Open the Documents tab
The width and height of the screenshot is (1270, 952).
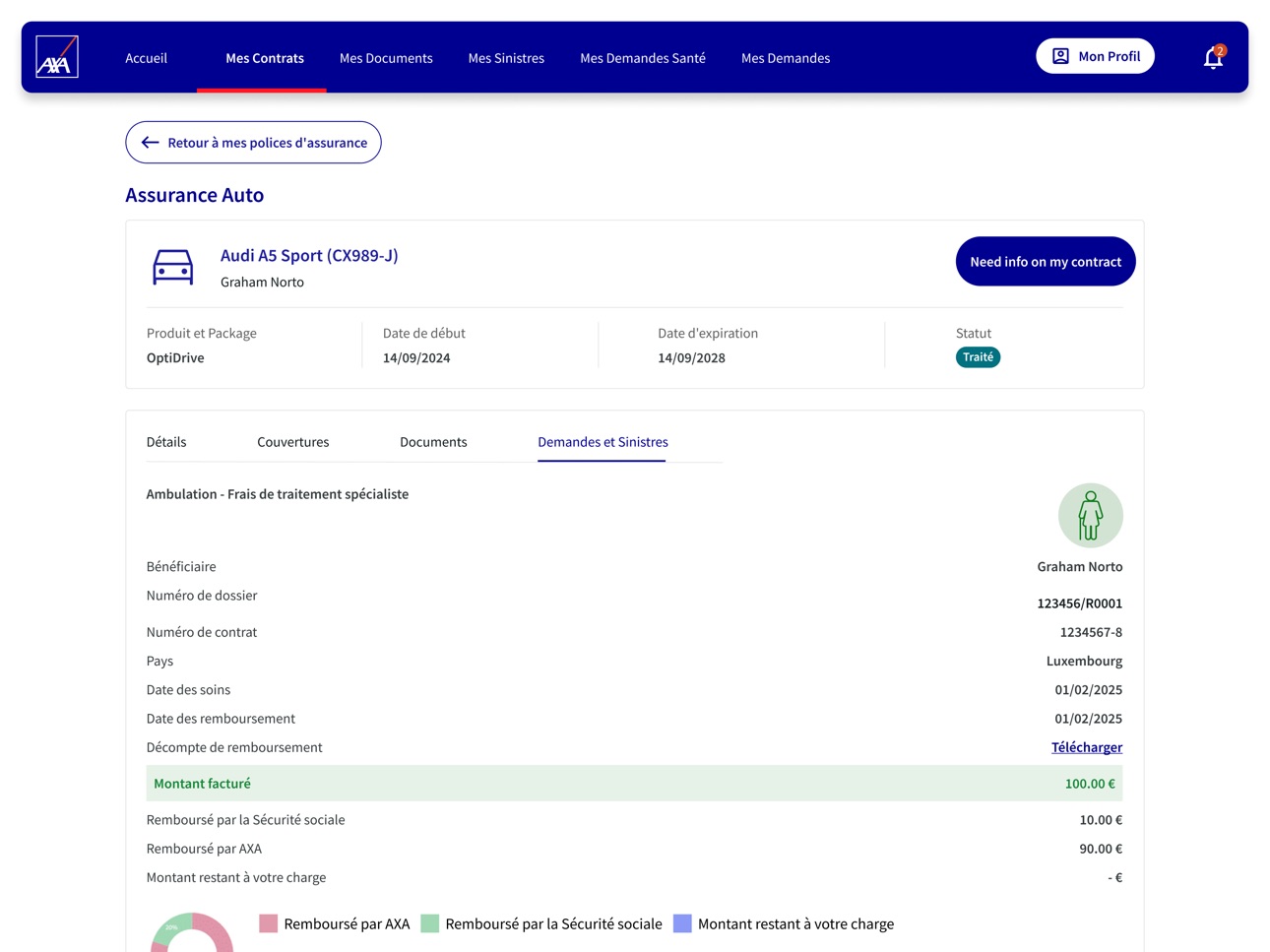tap(433, 442)
